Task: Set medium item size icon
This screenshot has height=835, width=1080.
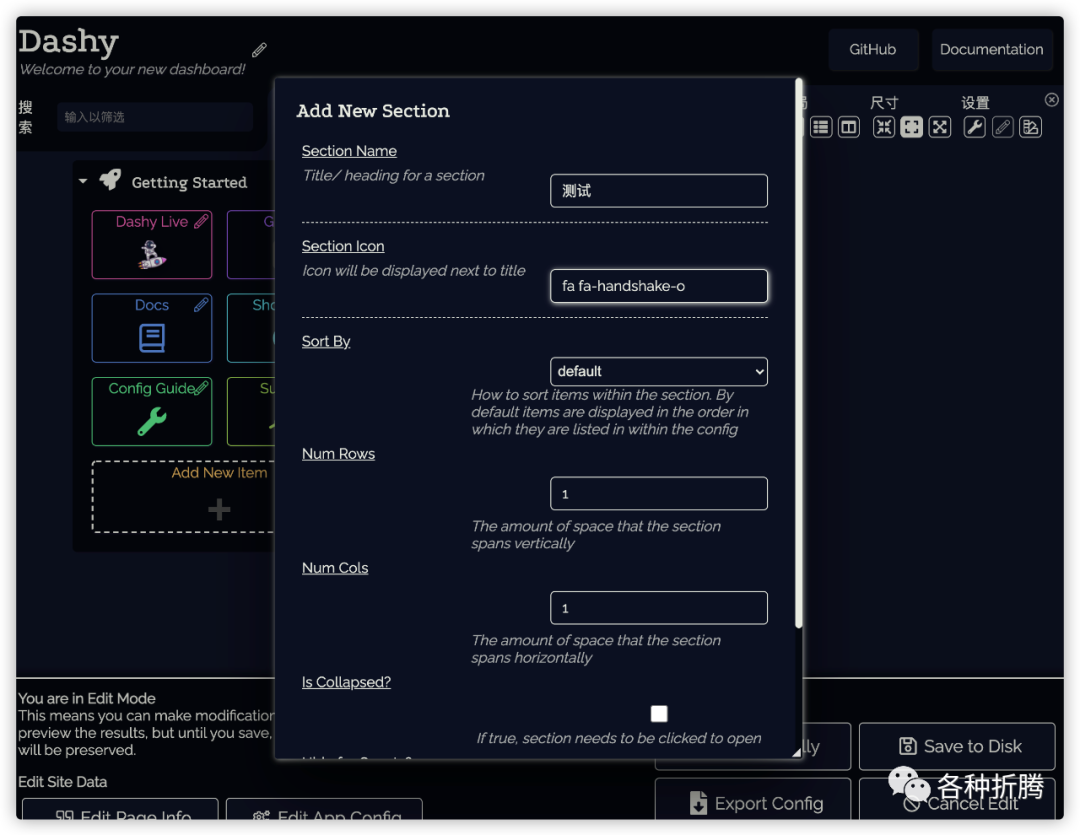Action: coord(911,127)
